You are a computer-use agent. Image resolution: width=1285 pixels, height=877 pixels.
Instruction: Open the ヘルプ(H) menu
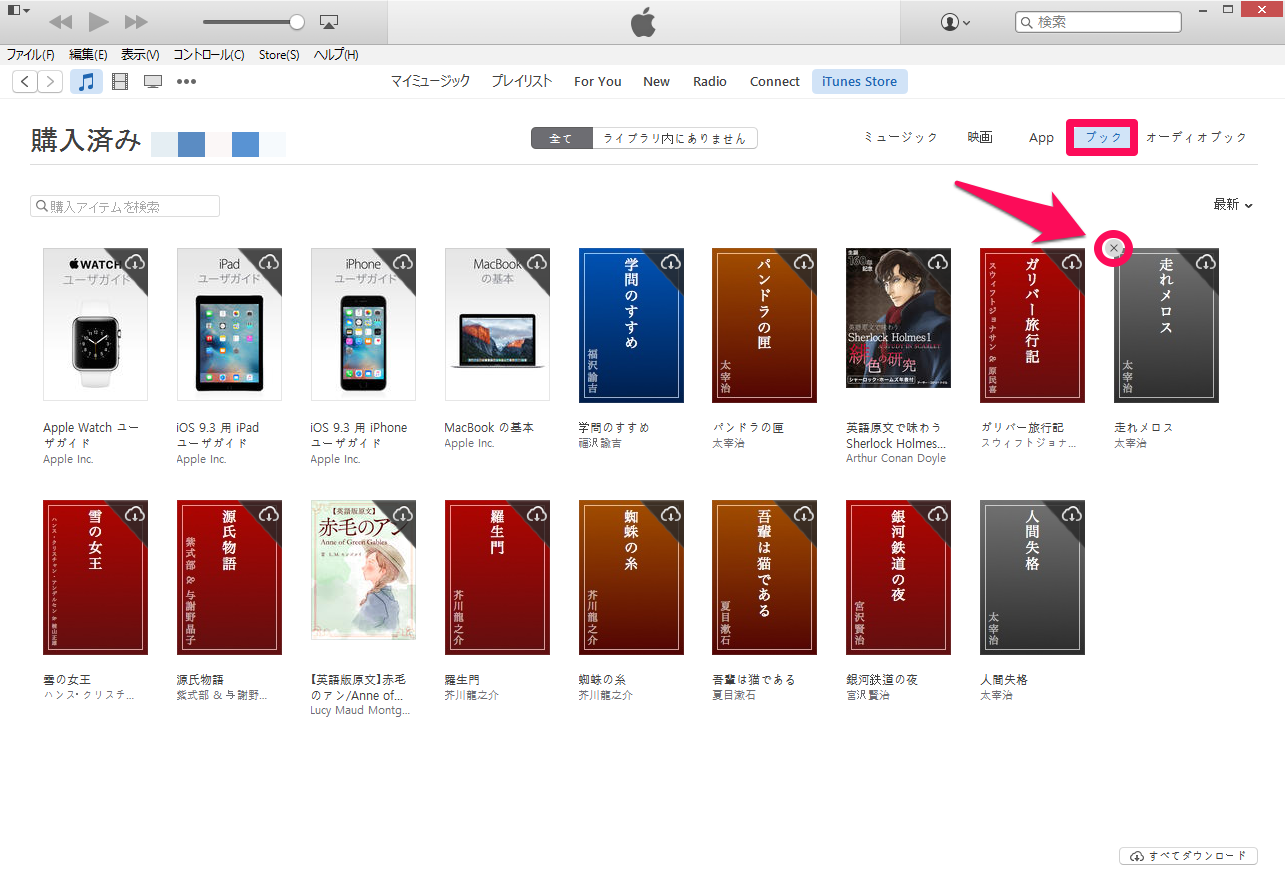coord(336,55)
